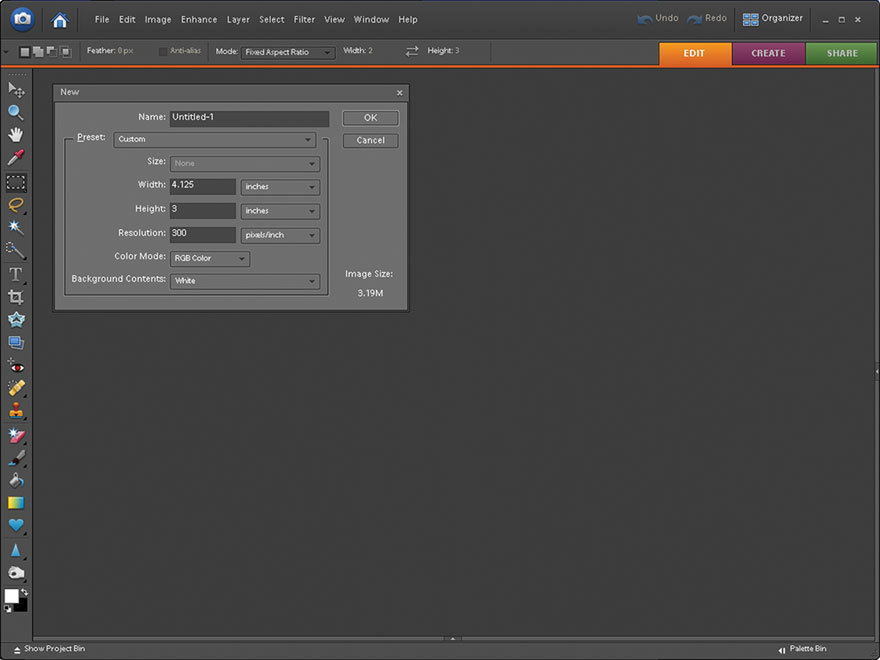The image size is (880, 660).
Task: Select the Lasso tool
Action: point(16,205)
